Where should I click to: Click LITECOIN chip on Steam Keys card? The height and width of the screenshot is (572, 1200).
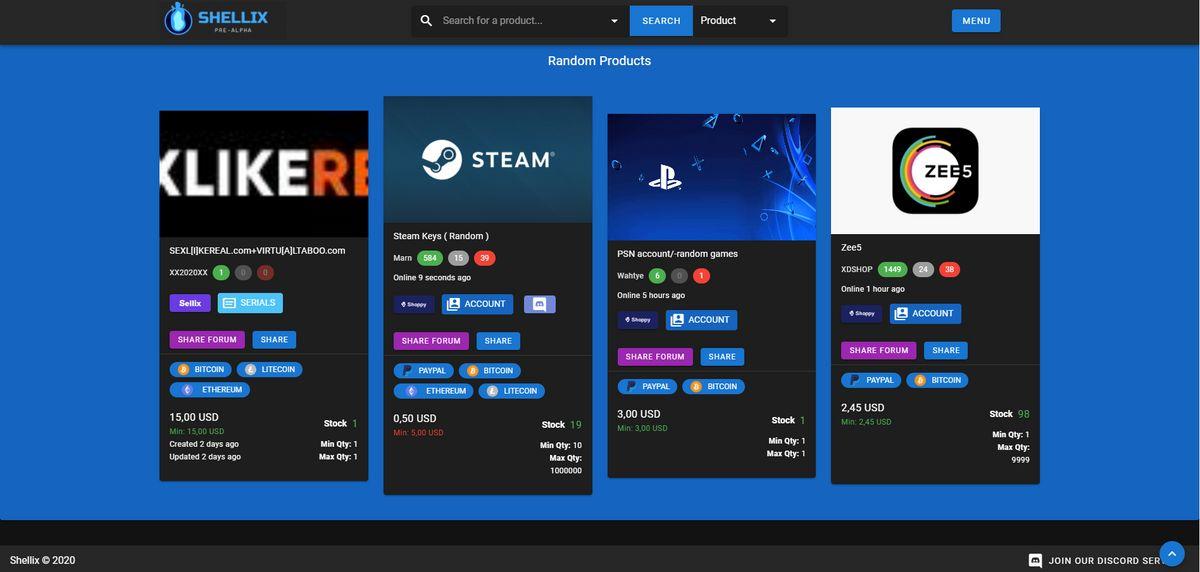512,391
